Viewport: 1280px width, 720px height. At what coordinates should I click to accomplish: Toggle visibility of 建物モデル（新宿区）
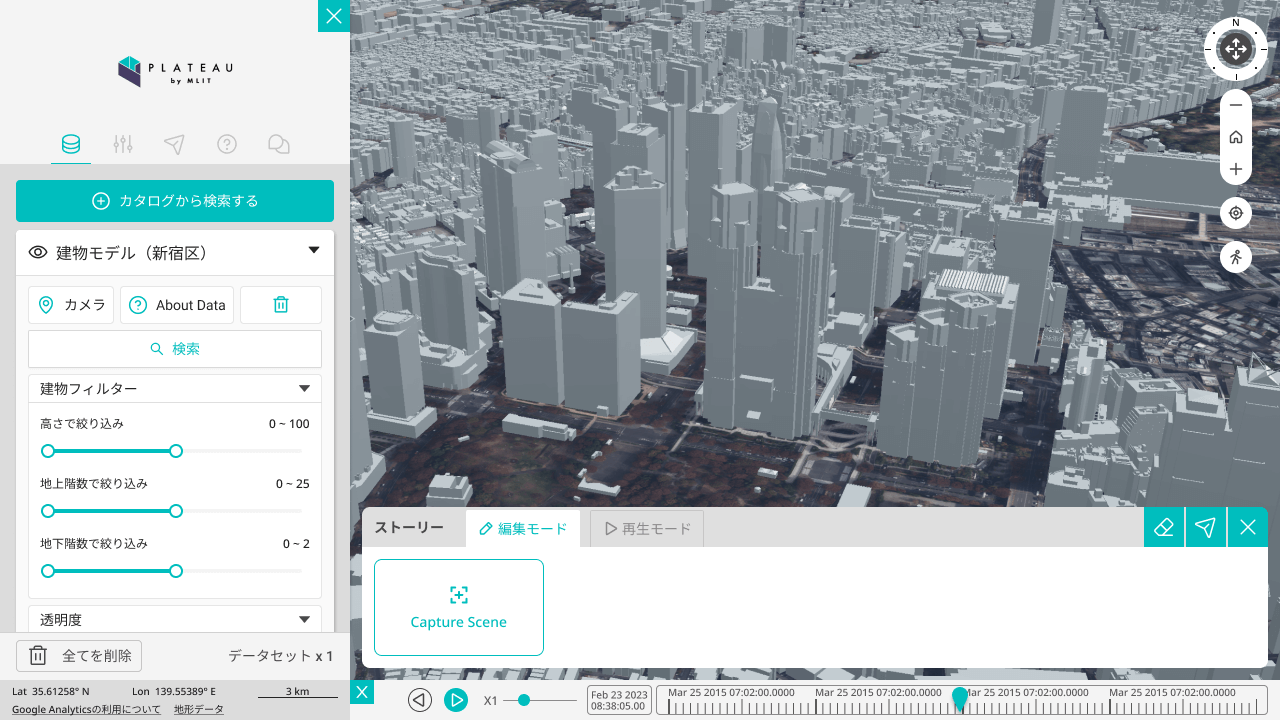[x=38, y=253]
